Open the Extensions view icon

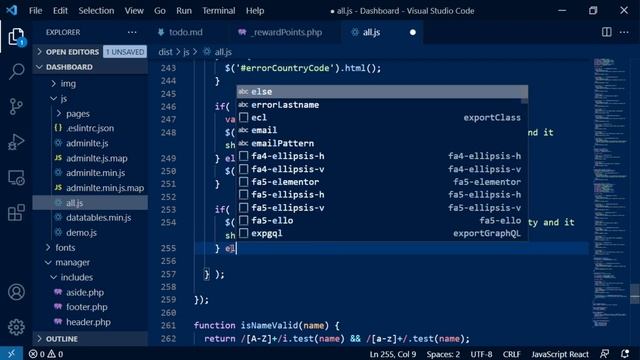[16, 213]
